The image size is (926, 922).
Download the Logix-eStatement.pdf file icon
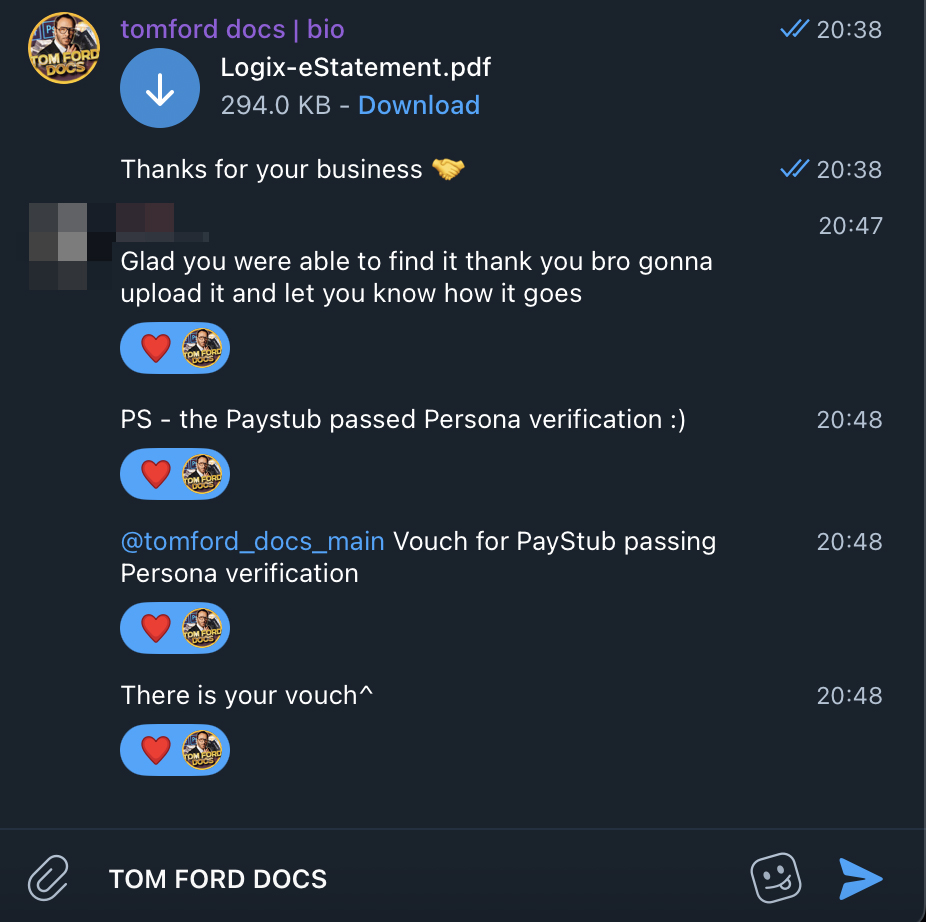tap(160, 89)
